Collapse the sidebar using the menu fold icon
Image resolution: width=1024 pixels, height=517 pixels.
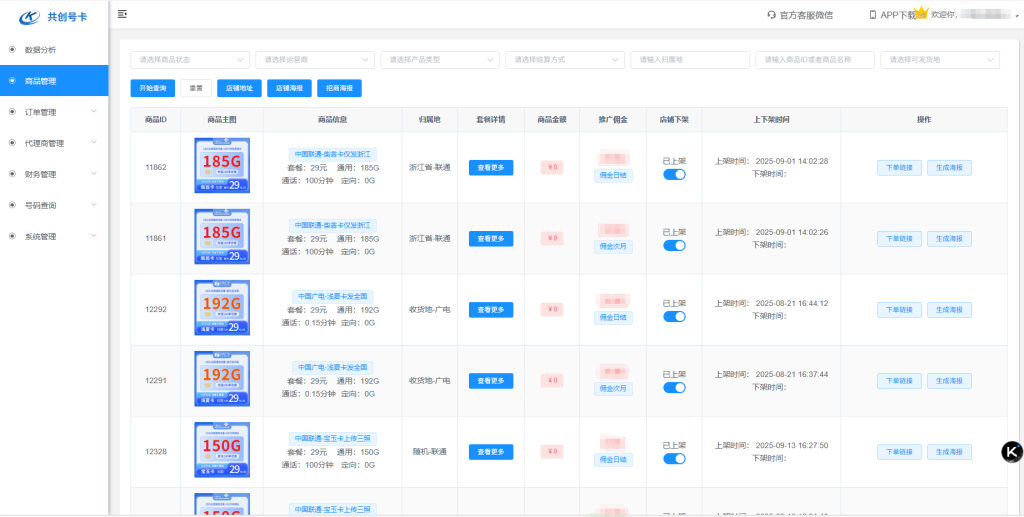pyautogui.click(x=122, y=14)
